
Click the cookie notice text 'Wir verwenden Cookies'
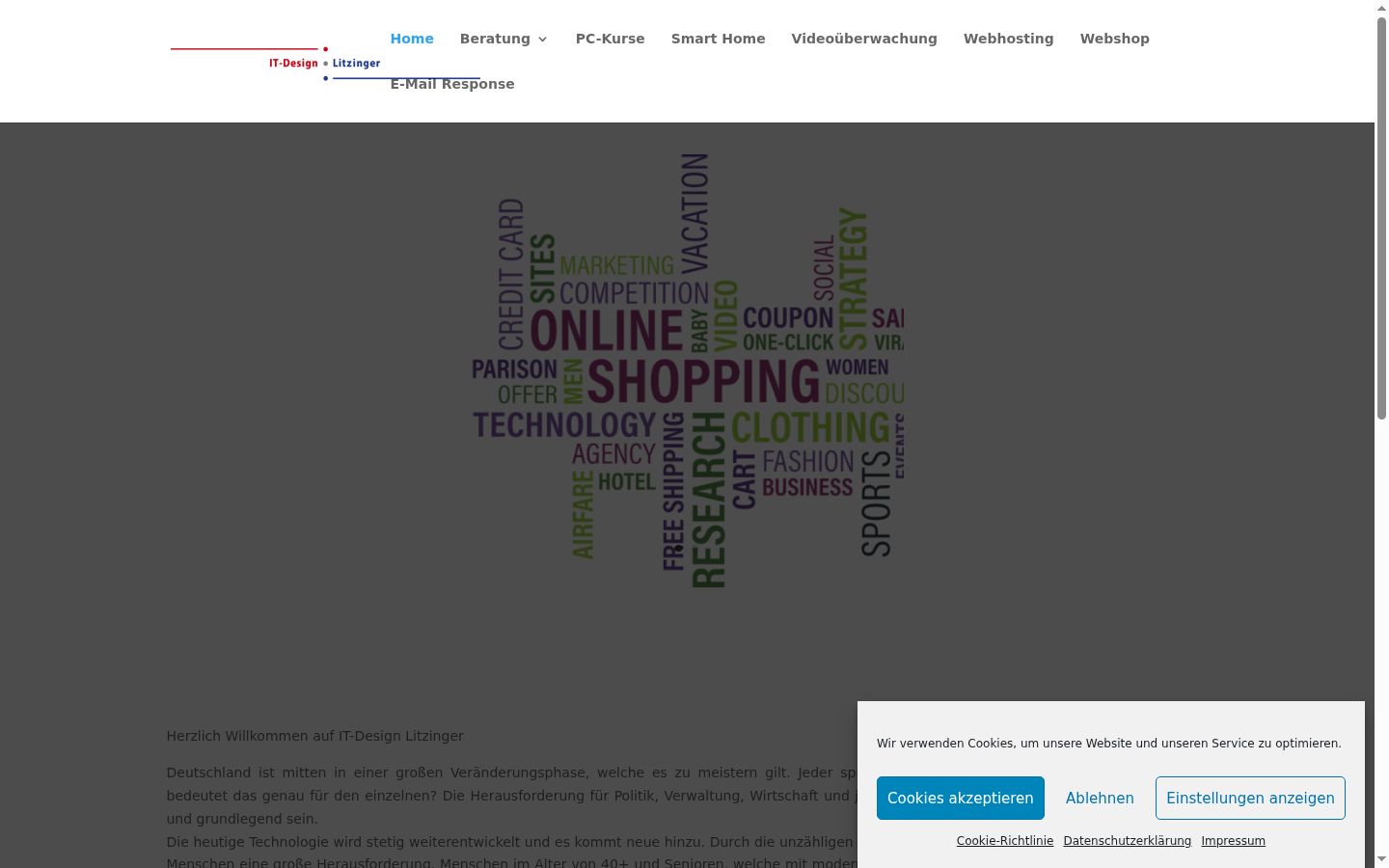pos(1109,744)
